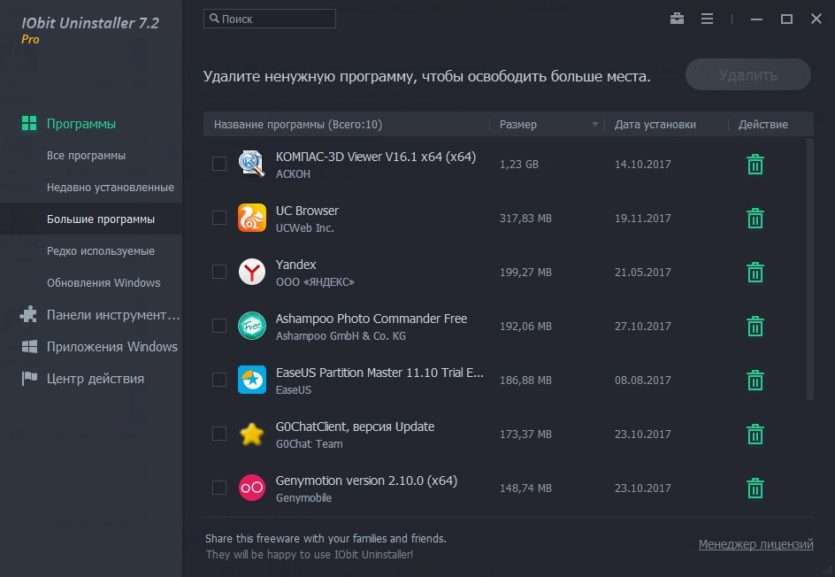
Task: Click the Yandex program icon
Action: coord(251,272)
